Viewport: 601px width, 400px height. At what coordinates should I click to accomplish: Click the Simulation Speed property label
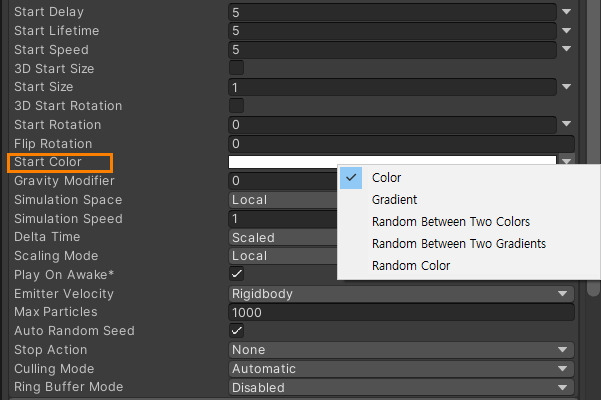click(69, 218)
